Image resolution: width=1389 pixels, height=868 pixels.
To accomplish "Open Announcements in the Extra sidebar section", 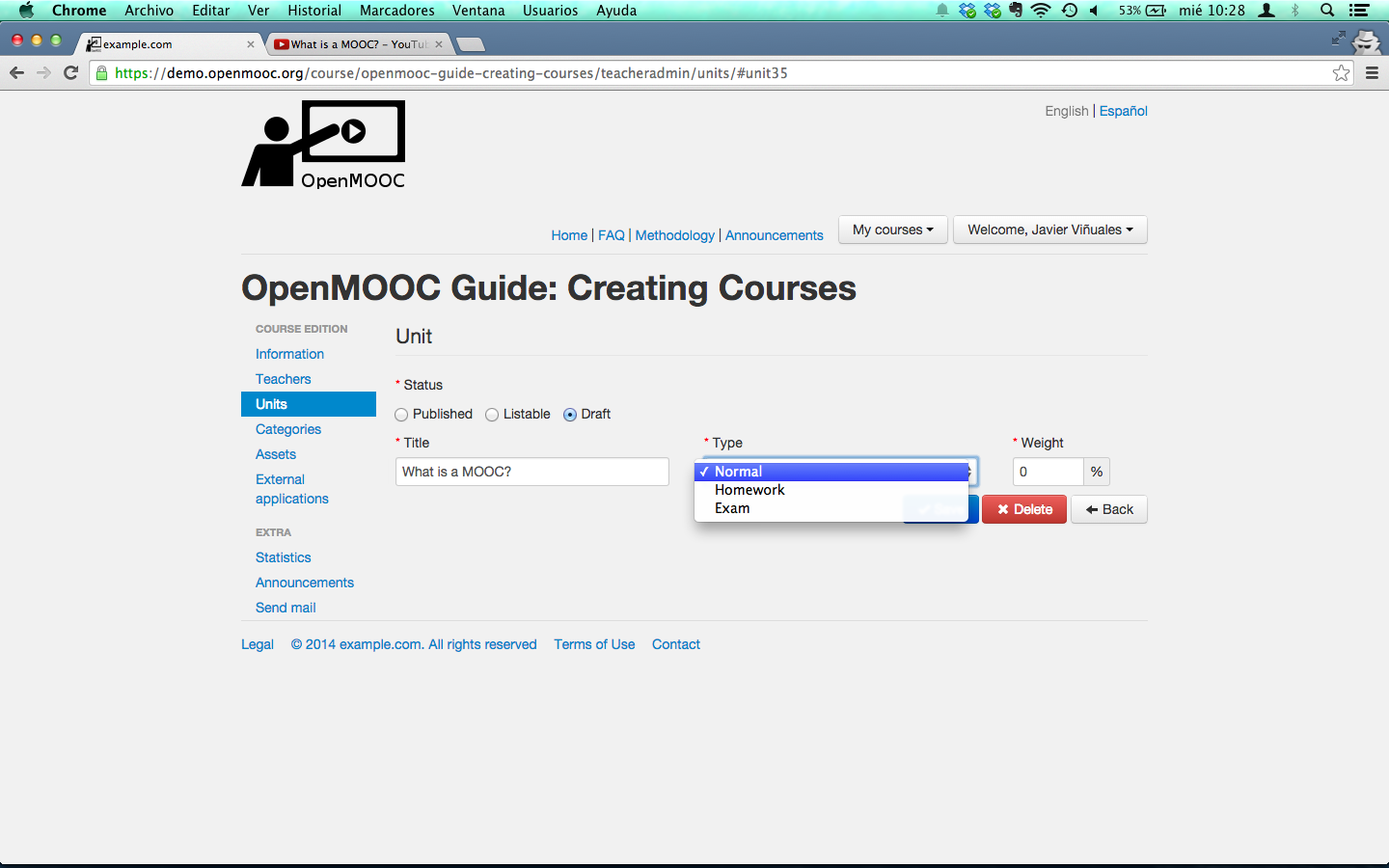I will pyautogui.click(x=305, y=583).
